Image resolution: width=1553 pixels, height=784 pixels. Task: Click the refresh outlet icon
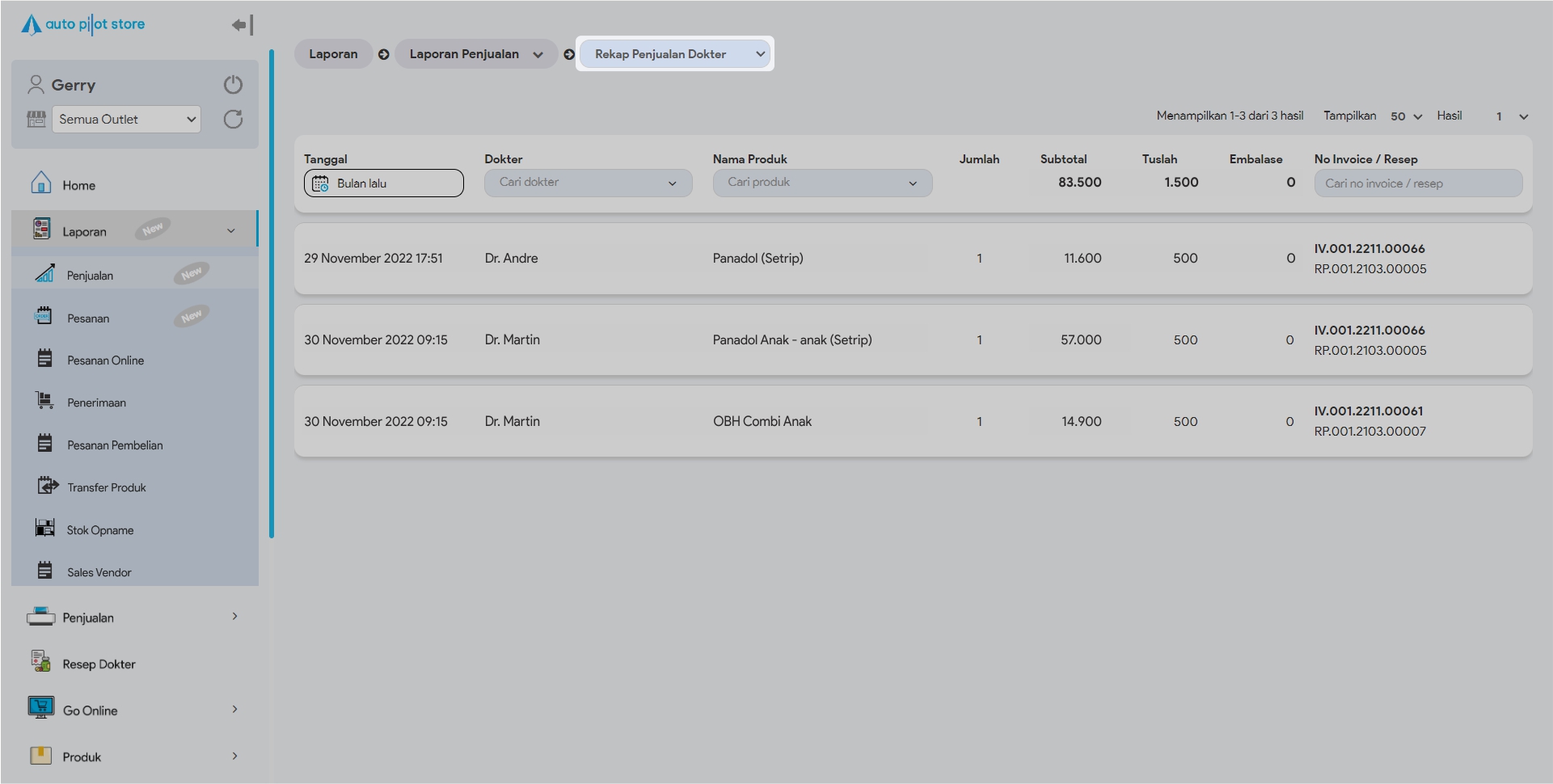click(233, 120)
